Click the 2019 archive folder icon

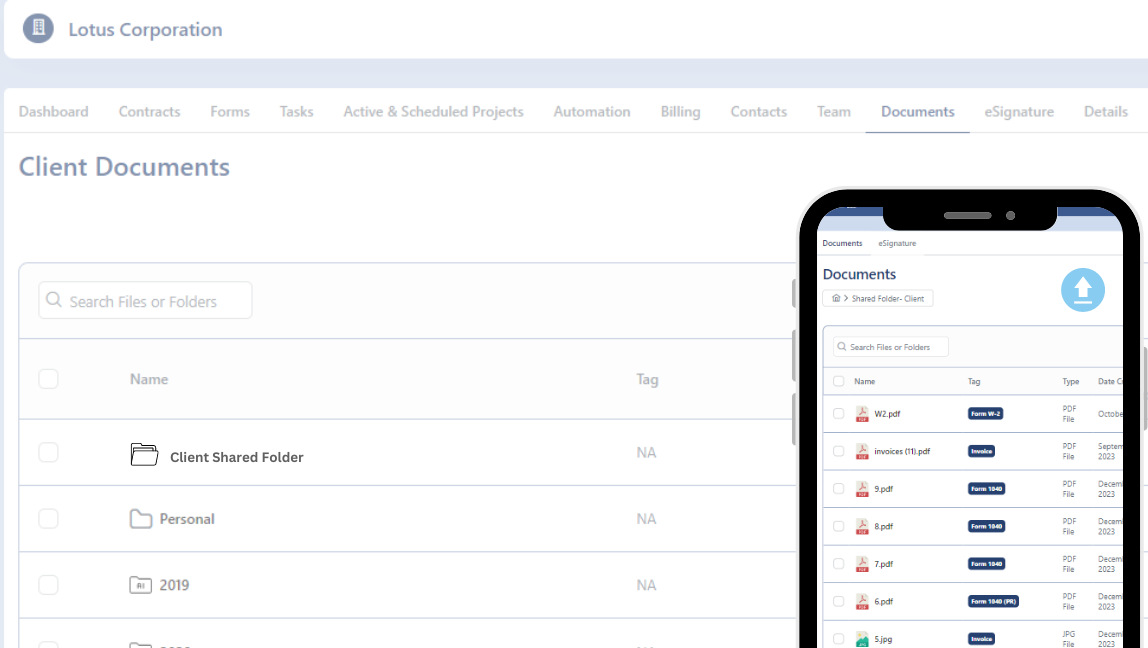[140, 584]
